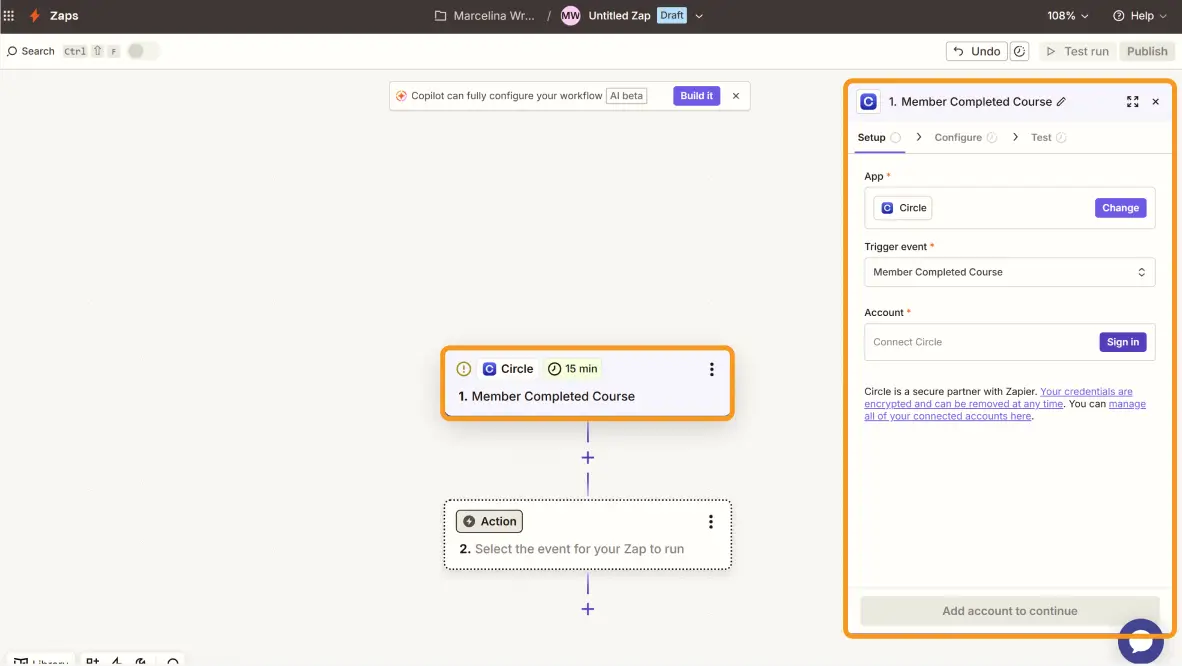The height and width of the screenshot is (666, 1182).
Task: Select the step 2 action placeholder card
Action: 587,535
